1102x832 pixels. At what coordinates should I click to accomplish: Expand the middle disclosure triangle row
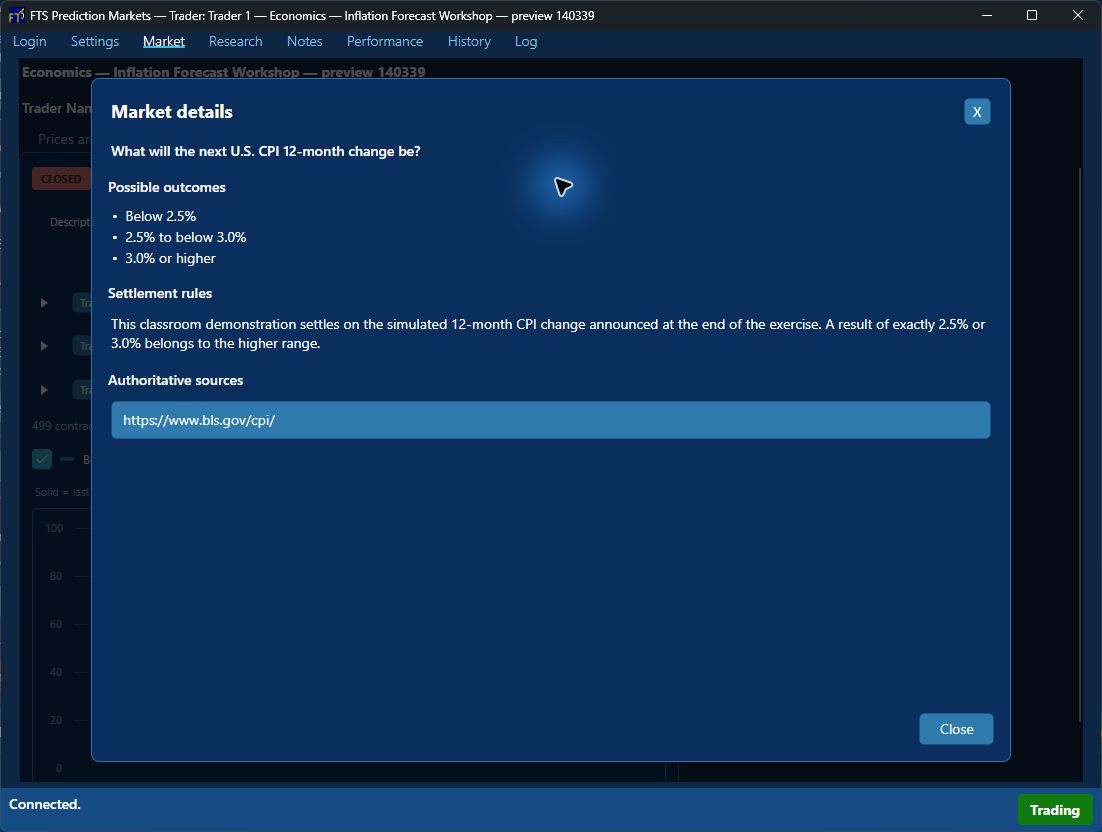(x=44, y=346)
